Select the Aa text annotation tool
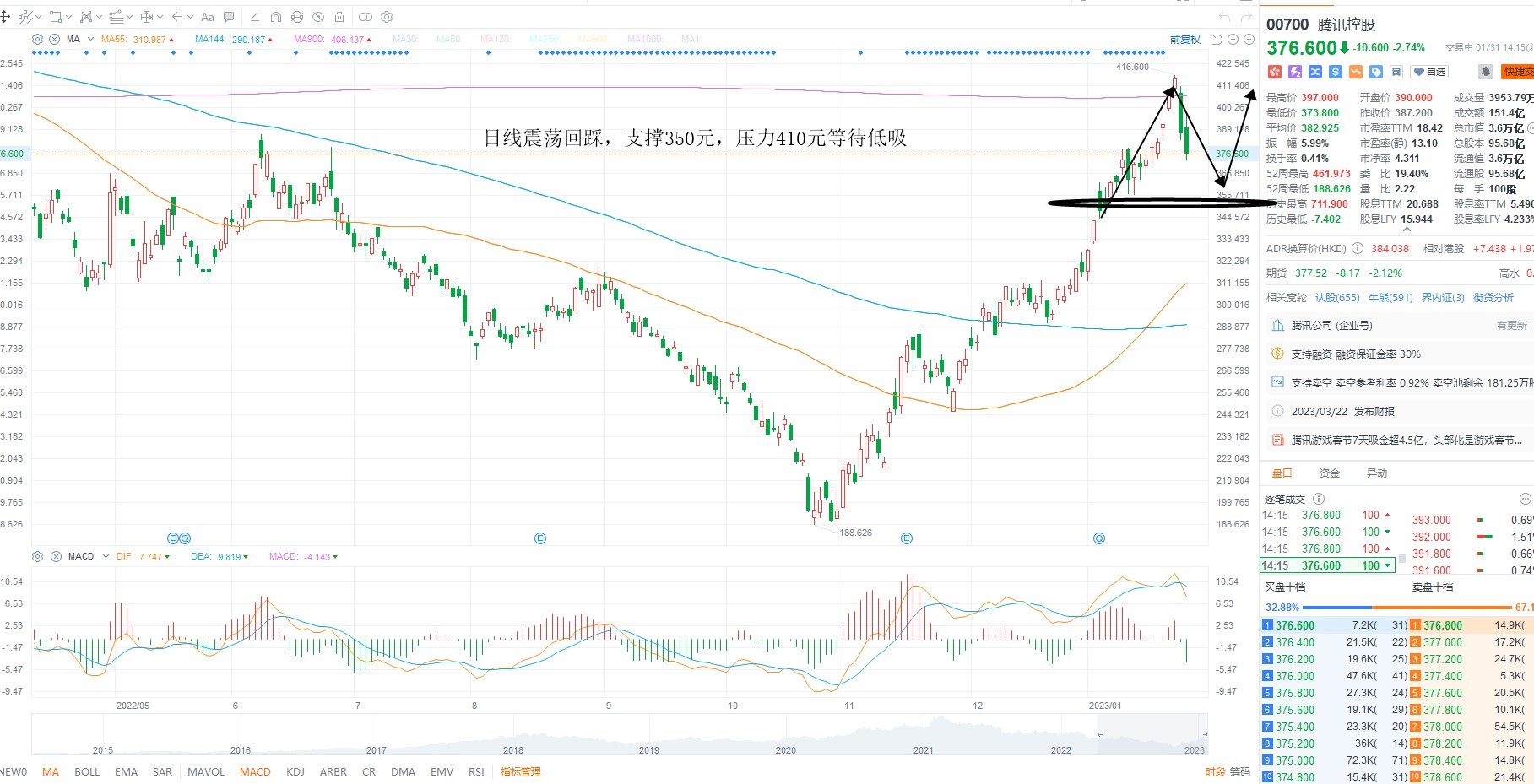 pos(207,17)
